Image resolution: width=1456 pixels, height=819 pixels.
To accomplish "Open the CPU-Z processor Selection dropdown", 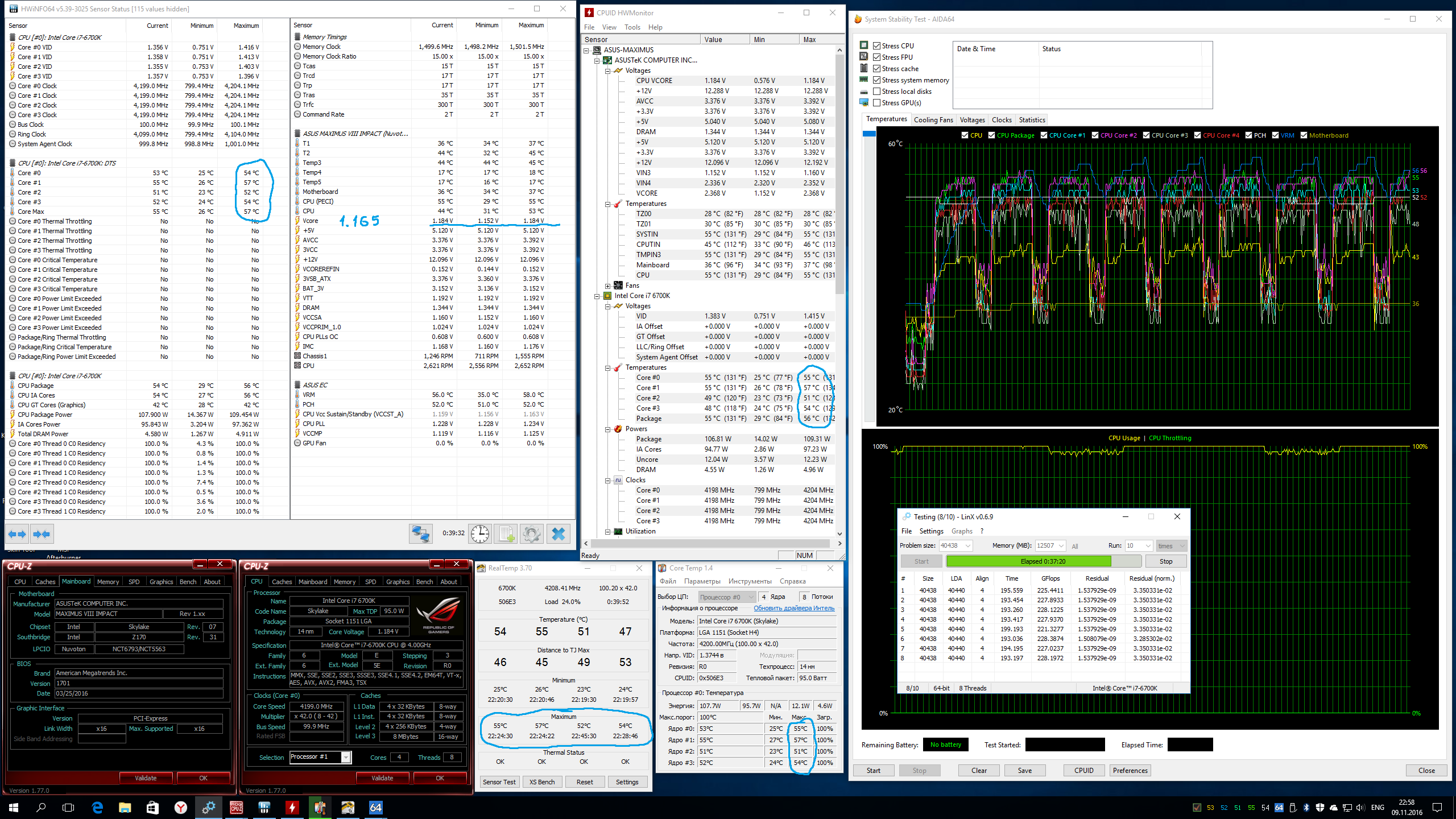I will [x=345, y=757].
